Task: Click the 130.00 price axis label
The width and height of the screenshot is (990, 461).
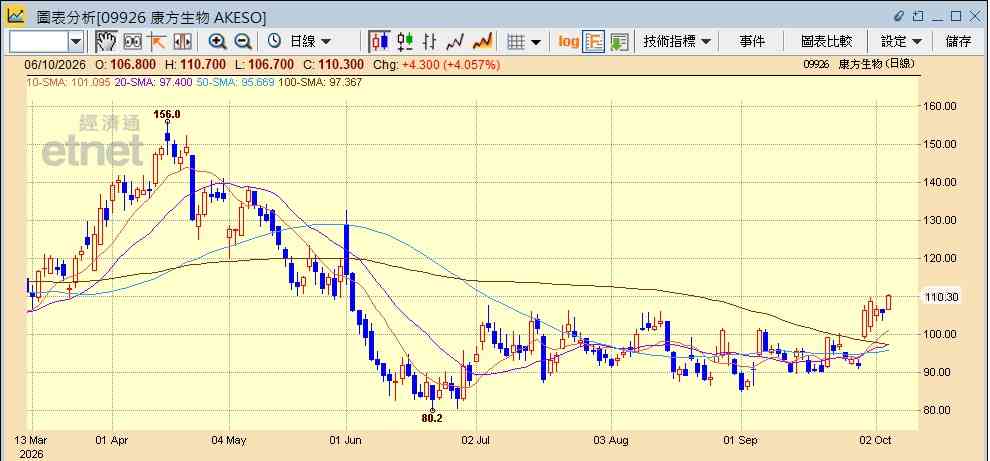Action: coord(940,220)
